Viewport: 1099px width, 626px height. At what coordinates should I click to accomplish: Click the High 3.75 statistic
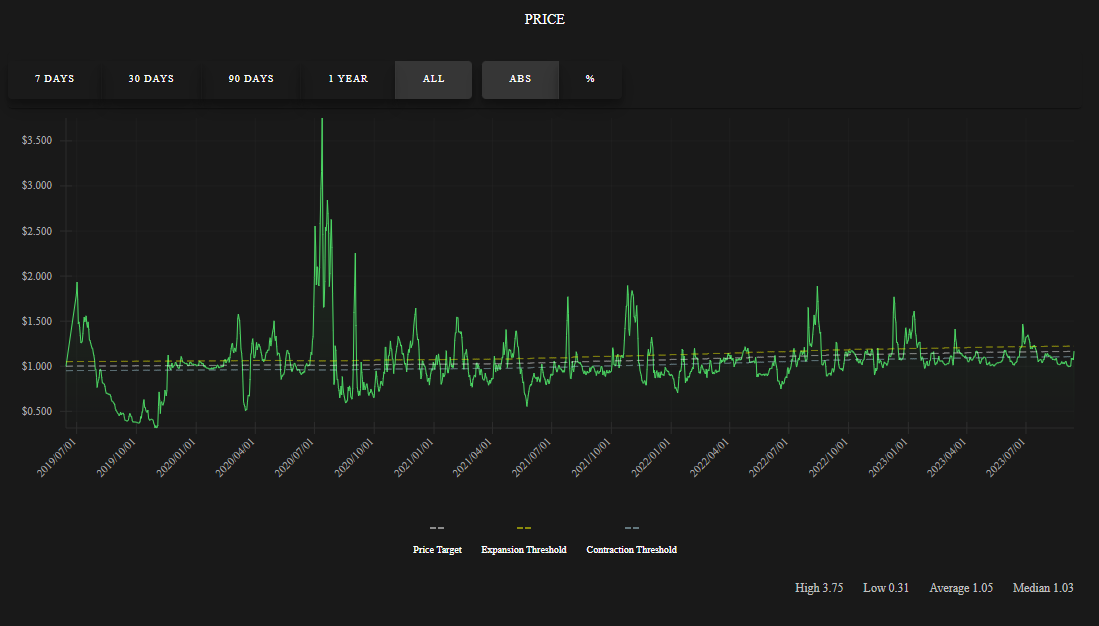click(x=819, y=588)
